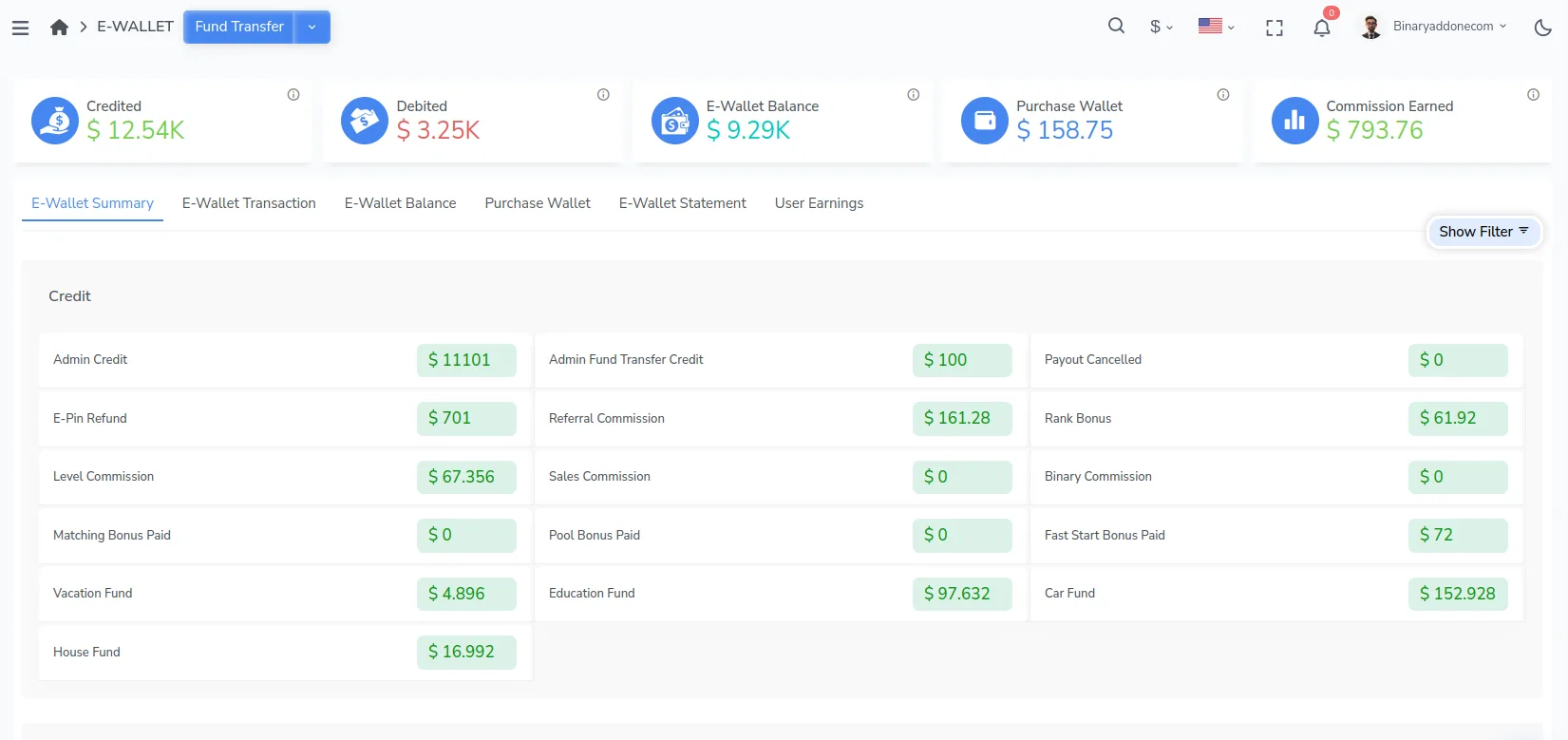The height and width of the screenshot is (740, 1568).
Task: Click the Sales Commission row label
Action: click(599, 476)
